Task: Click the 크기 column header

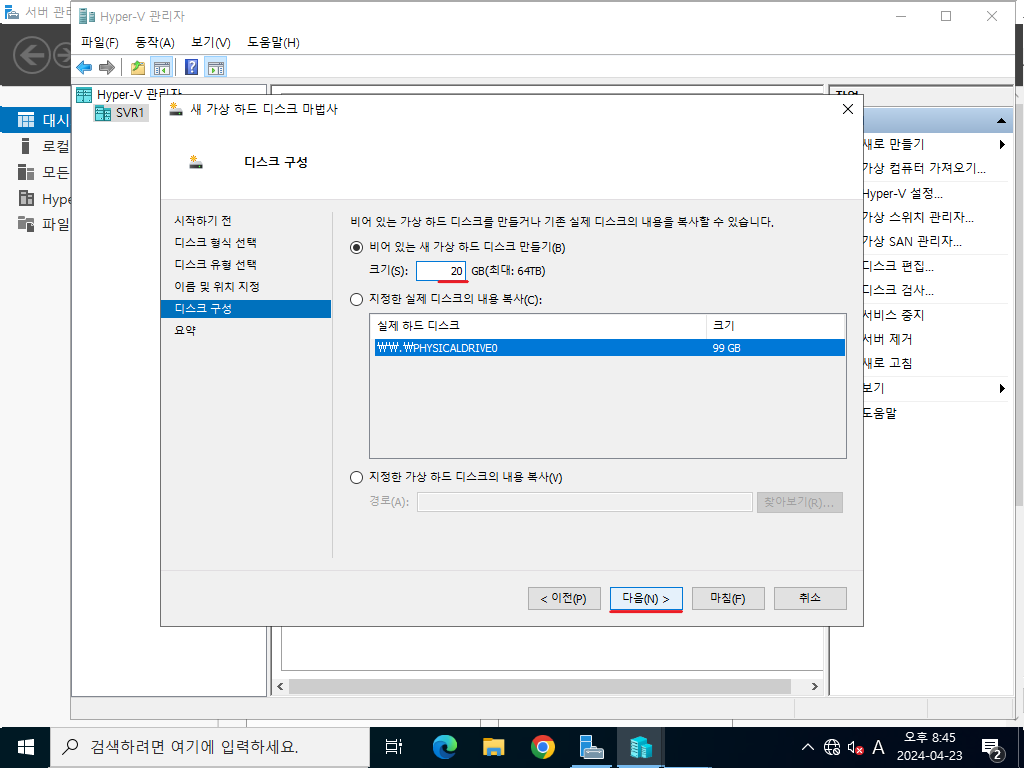Action: [x=776, y=325]
